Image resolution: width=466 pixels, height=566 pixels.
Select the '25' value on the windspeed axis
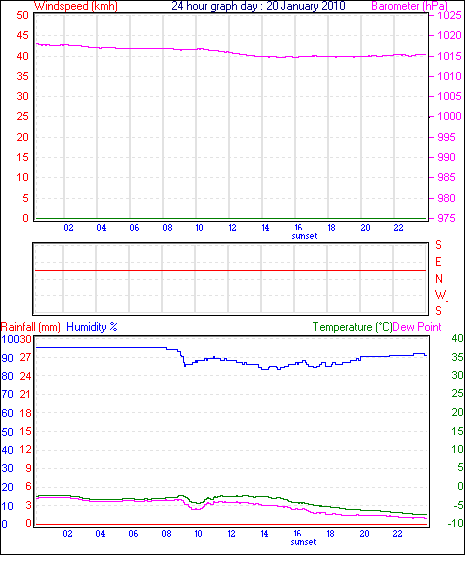(x=22, y=117)
